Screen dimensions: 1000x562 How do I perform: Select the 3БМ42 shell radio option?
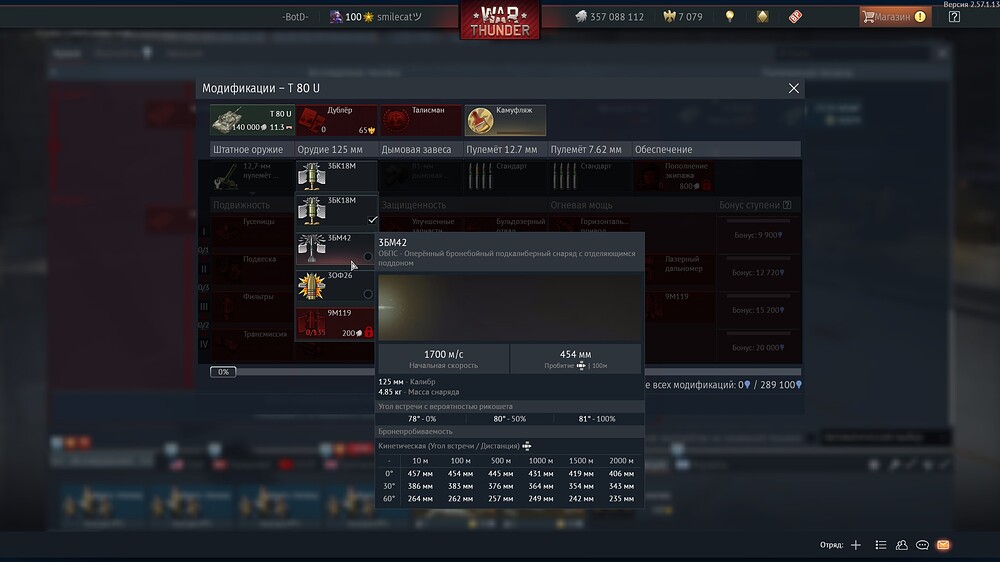[x=368, y=256]
